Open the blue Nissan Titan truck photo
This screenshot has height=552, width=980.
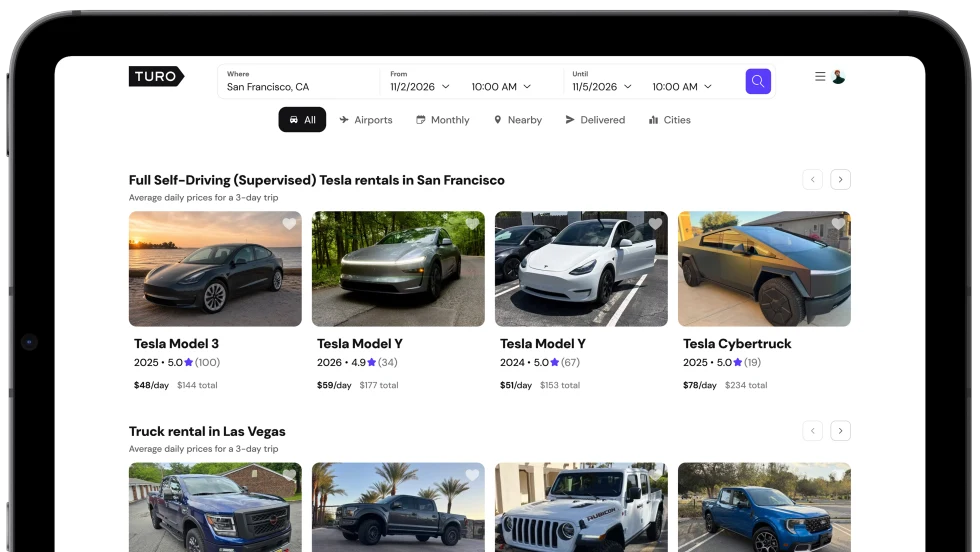click(215, 507)
